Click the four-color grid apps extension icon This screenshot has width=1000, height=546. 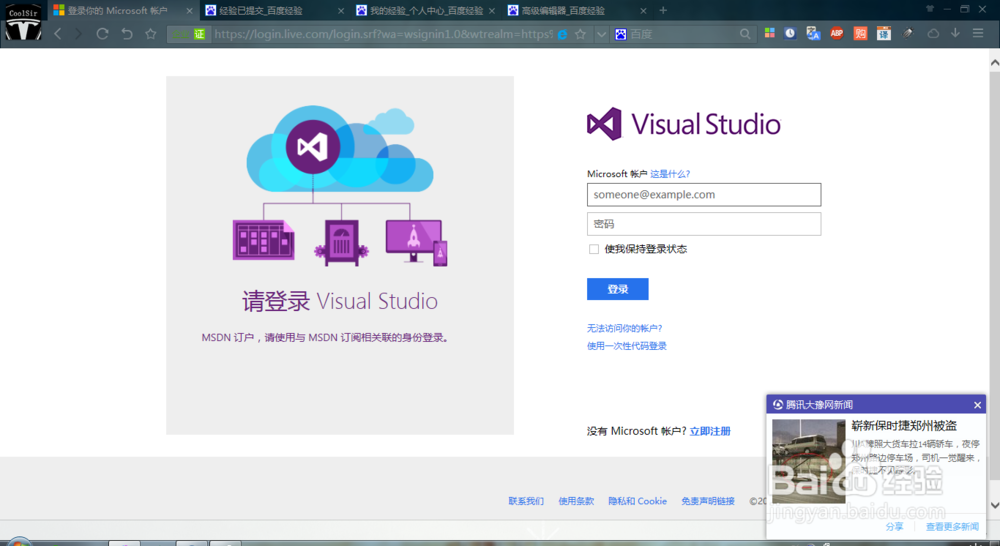click(770, 33)
